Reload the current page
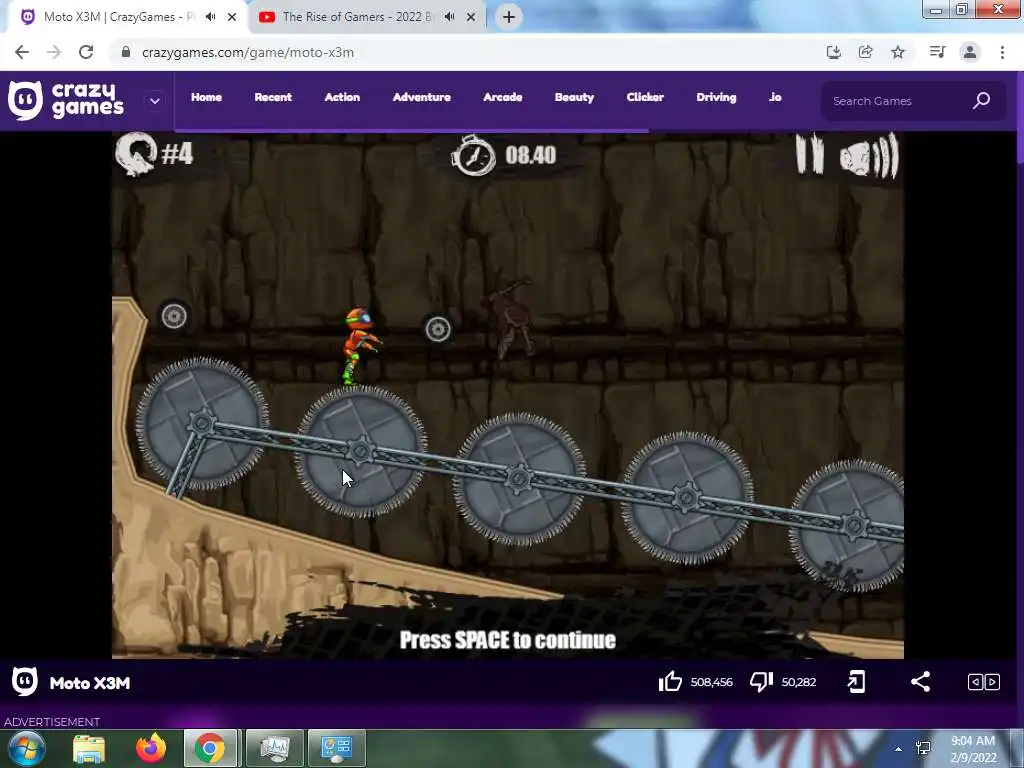 (x=86, y=52)
